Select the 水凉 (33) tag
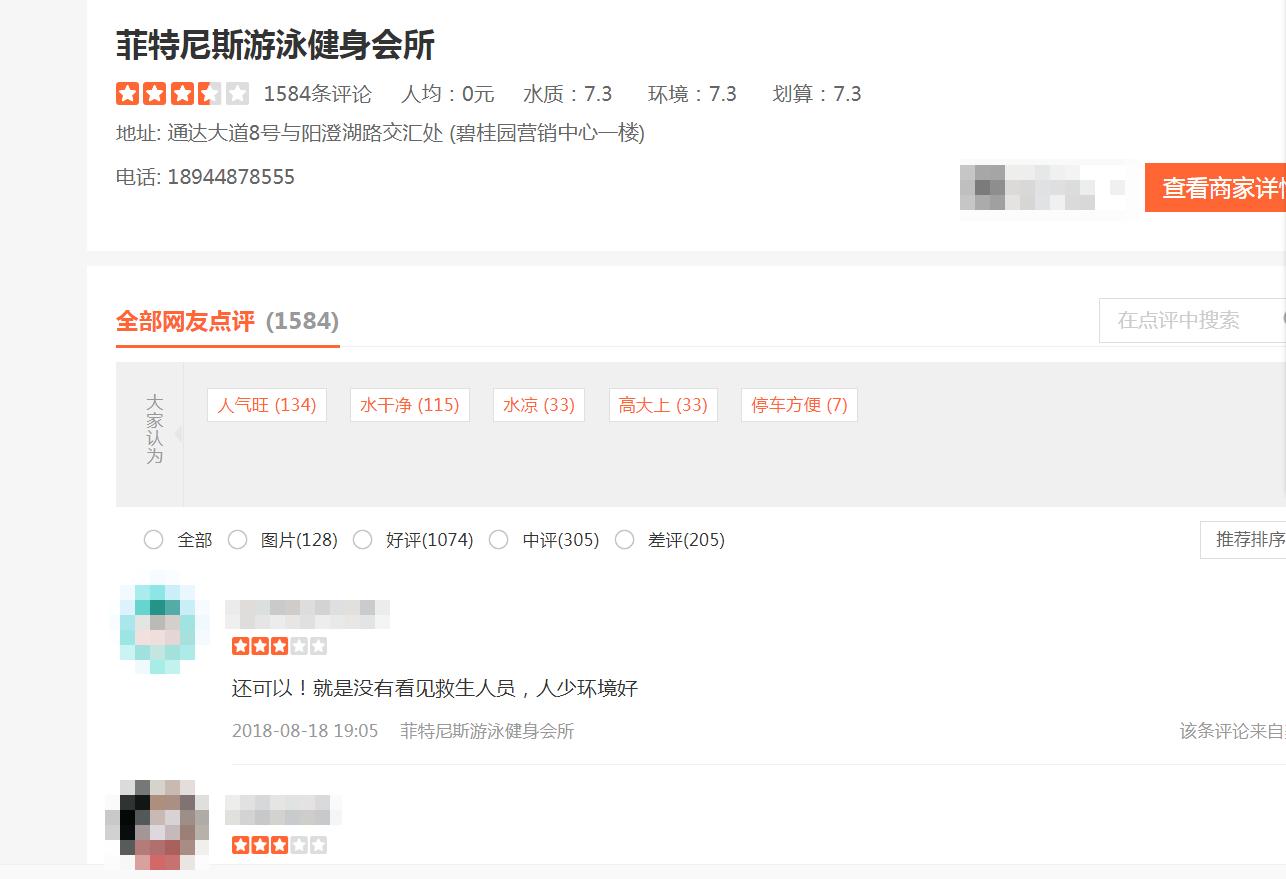The height and width of the screenshot is (879, 1286). click(x=538, y=405)
